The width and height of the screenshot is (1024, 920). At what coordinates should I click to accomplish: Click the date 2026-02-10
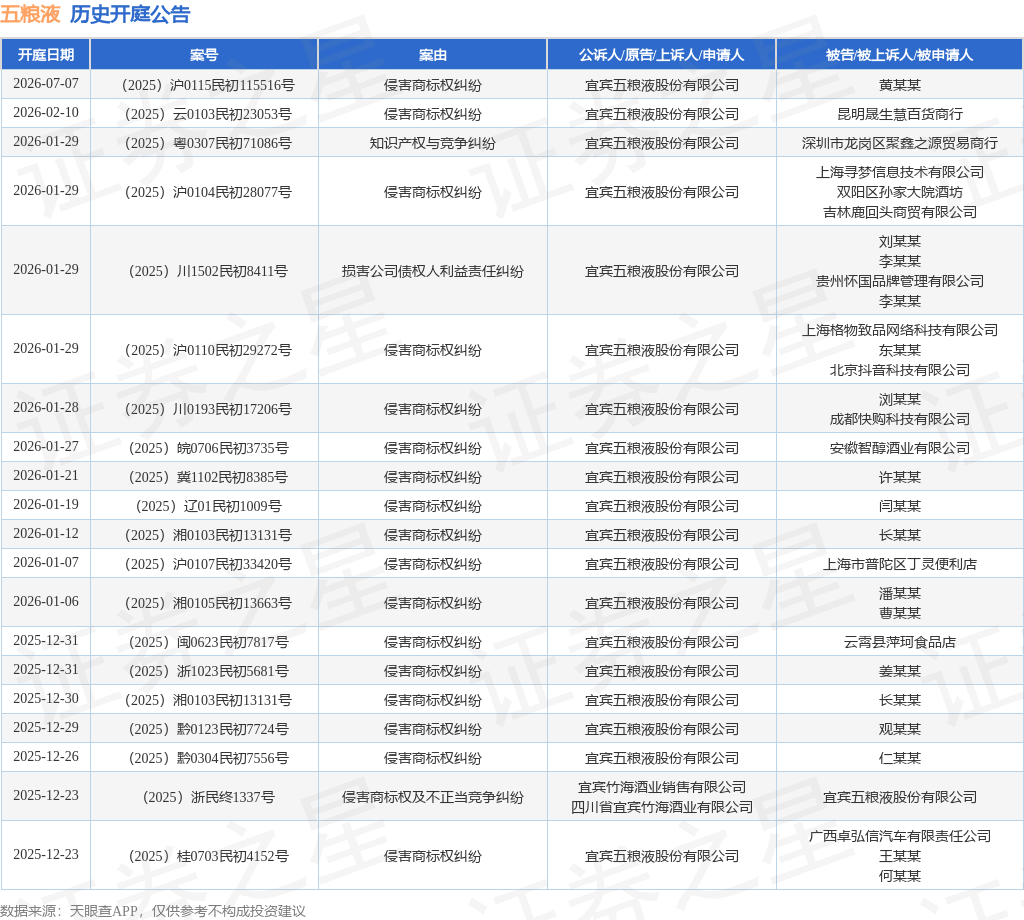click(x=46, y=112)
